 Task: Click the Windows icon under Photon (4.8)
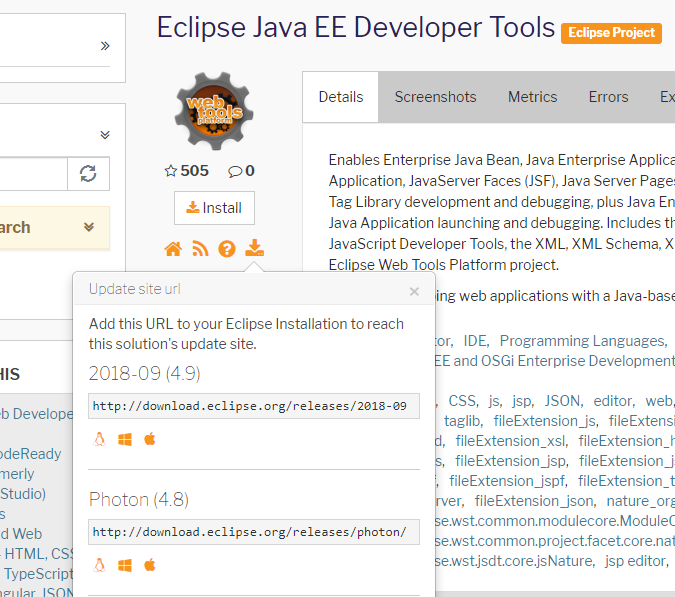click(x=125, y=565)
